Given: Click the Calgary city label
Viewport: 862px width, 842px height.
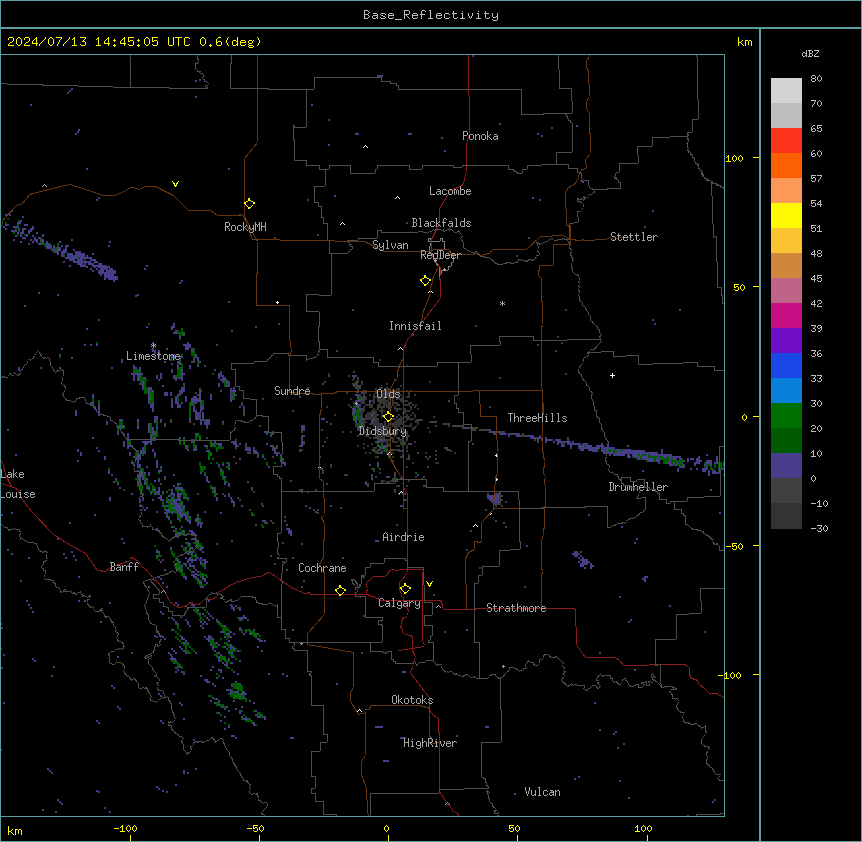Looking at the screenshot, I should point(399,603).
